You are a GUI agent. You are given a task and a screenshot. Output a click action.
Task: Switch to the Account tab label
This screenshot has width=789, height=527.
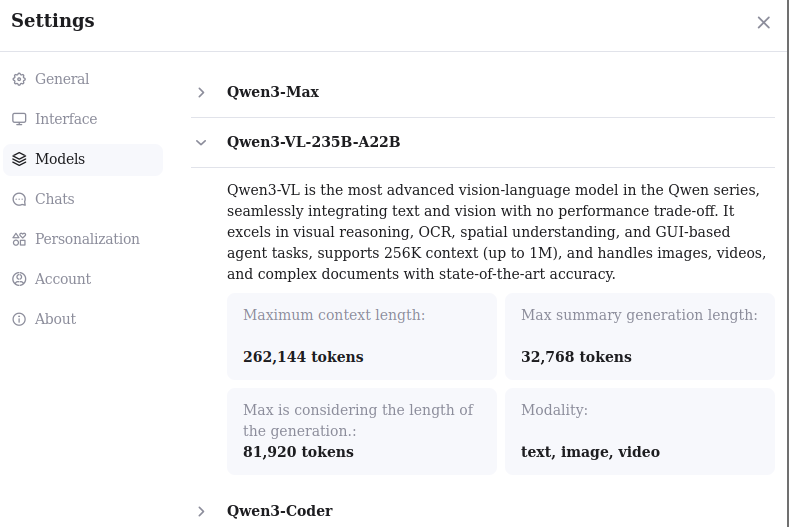click(63, 279)
